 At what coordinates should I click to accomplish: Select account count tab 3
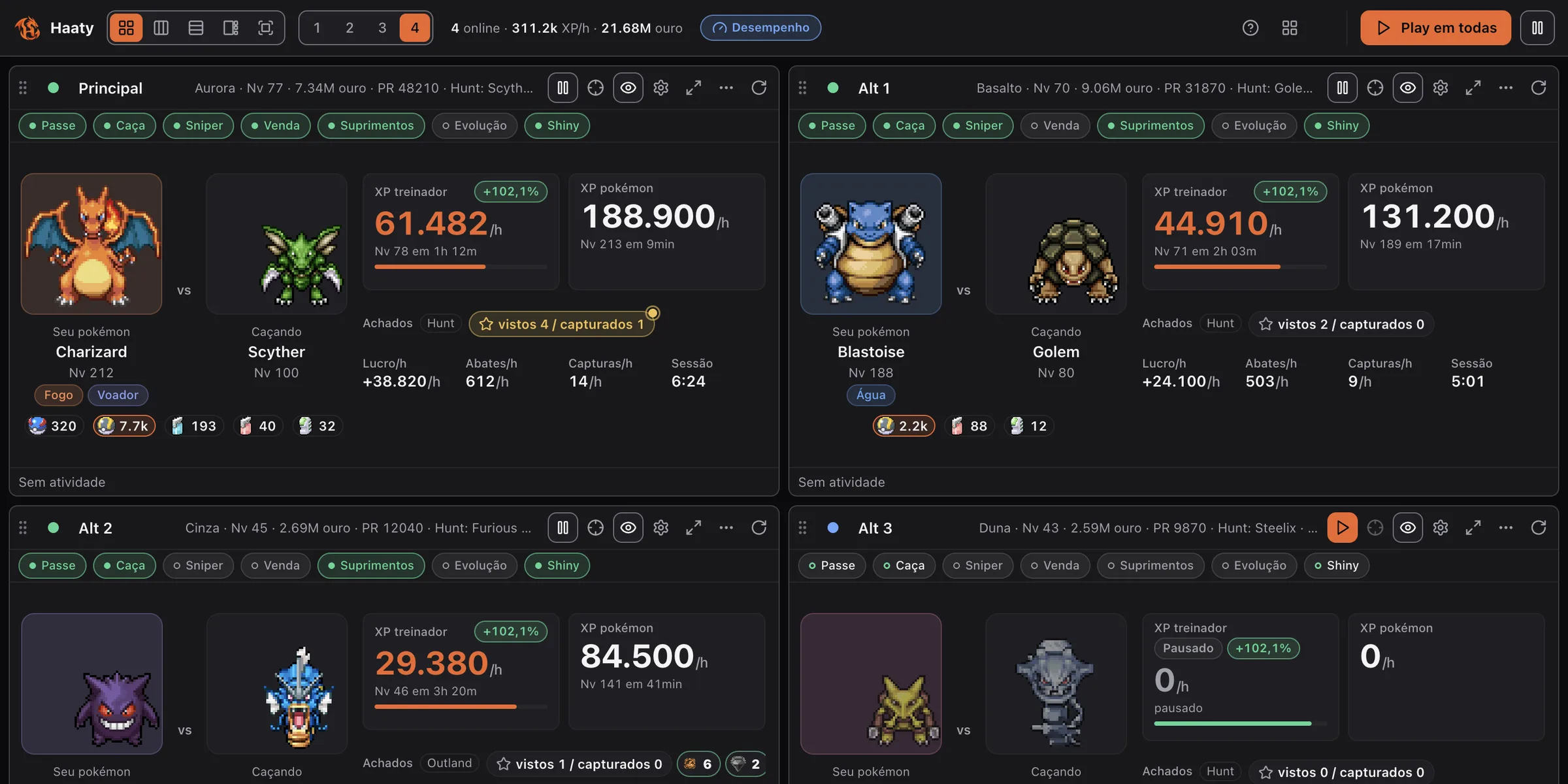[x=382, y=27]
